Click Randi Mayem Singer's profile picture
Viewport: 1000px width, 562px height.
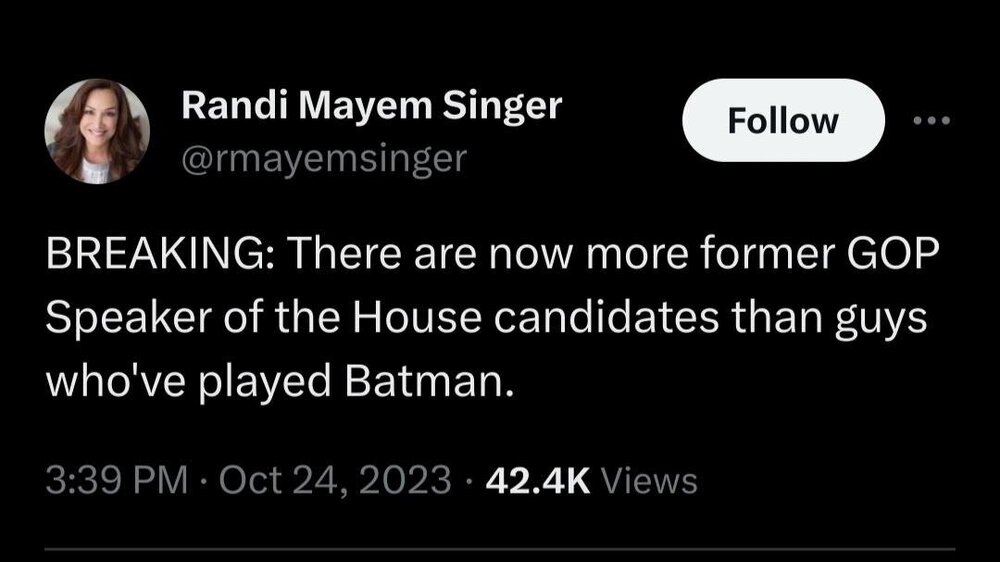[x=97, y=132]
